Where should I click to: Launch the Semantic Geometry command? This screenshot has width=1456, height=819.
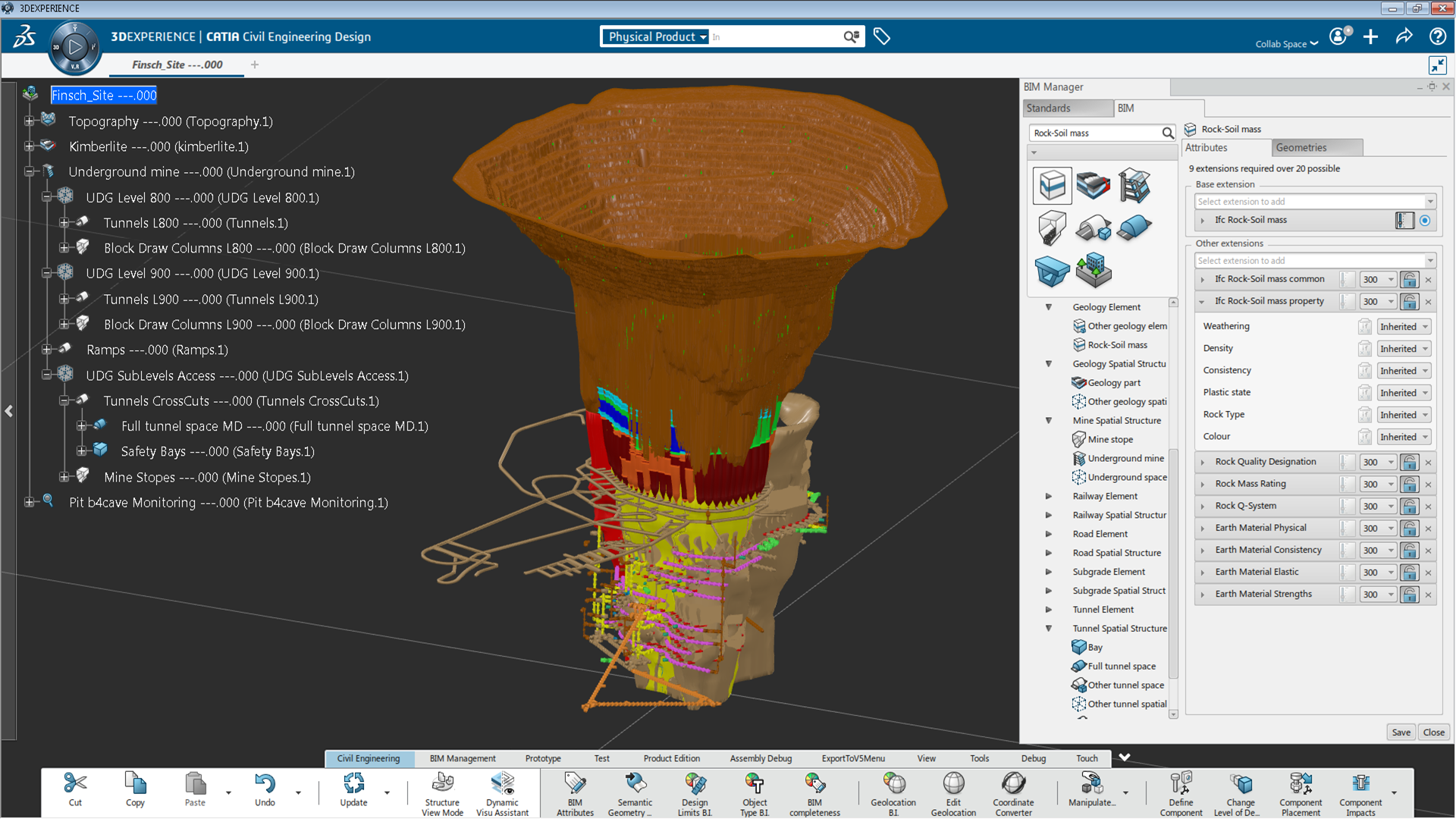point(635,793)
